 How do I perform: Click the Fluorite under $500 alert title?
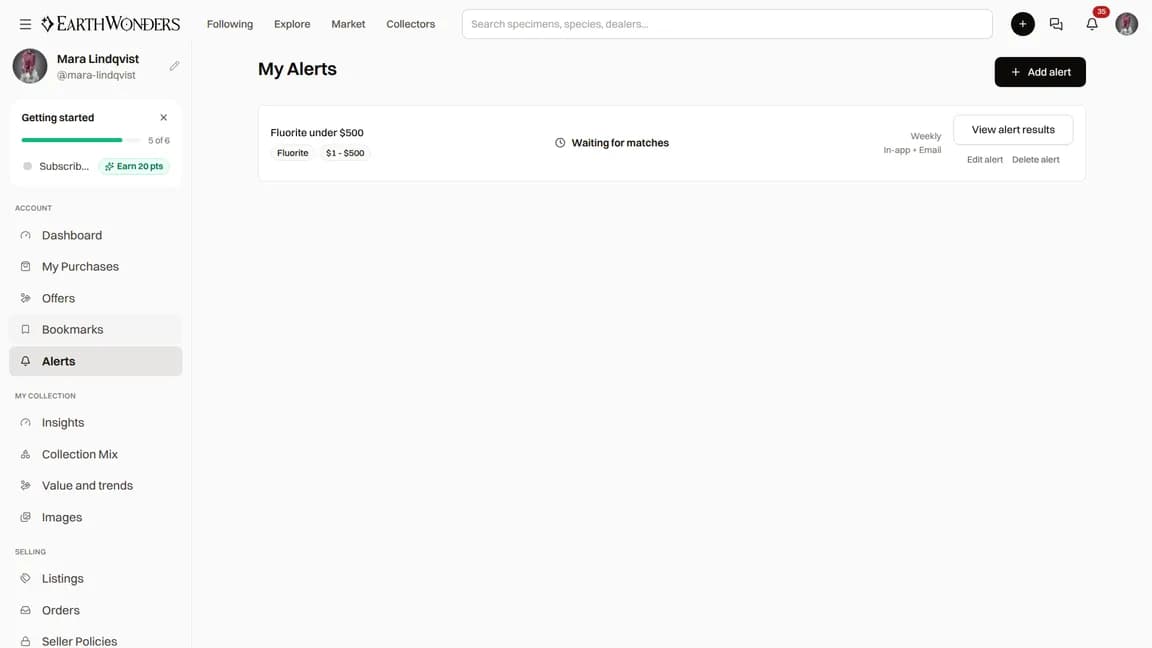(x=317, y=133)
